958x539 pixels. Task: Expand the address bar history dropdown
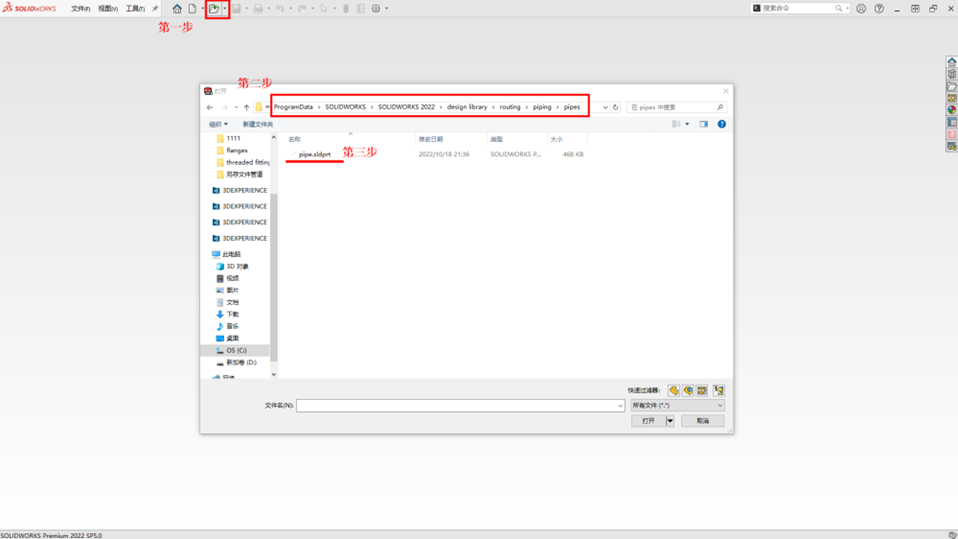click(605, 107)
